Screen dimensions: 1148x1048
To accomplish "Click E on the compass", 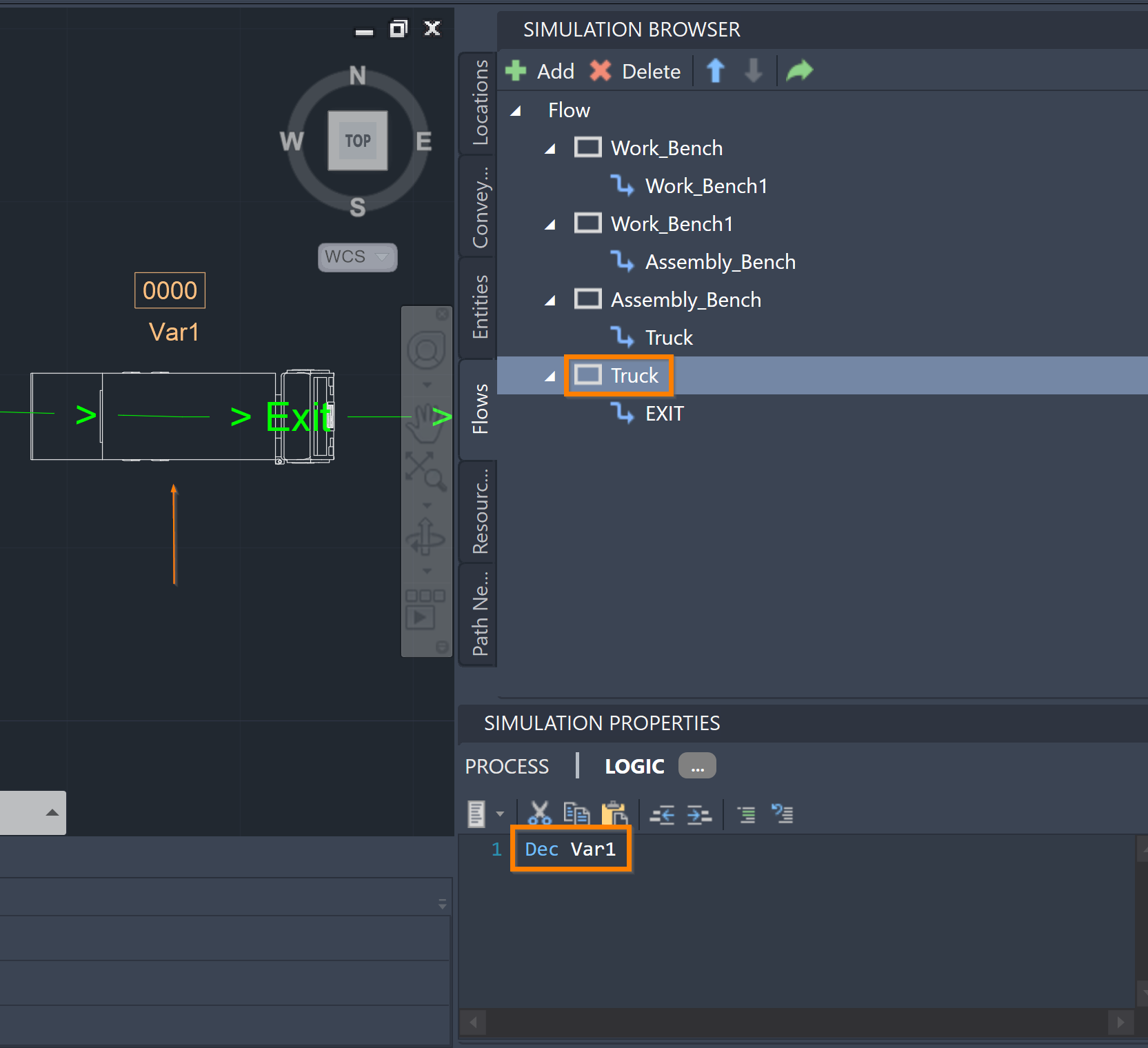I will coord(423,141).
